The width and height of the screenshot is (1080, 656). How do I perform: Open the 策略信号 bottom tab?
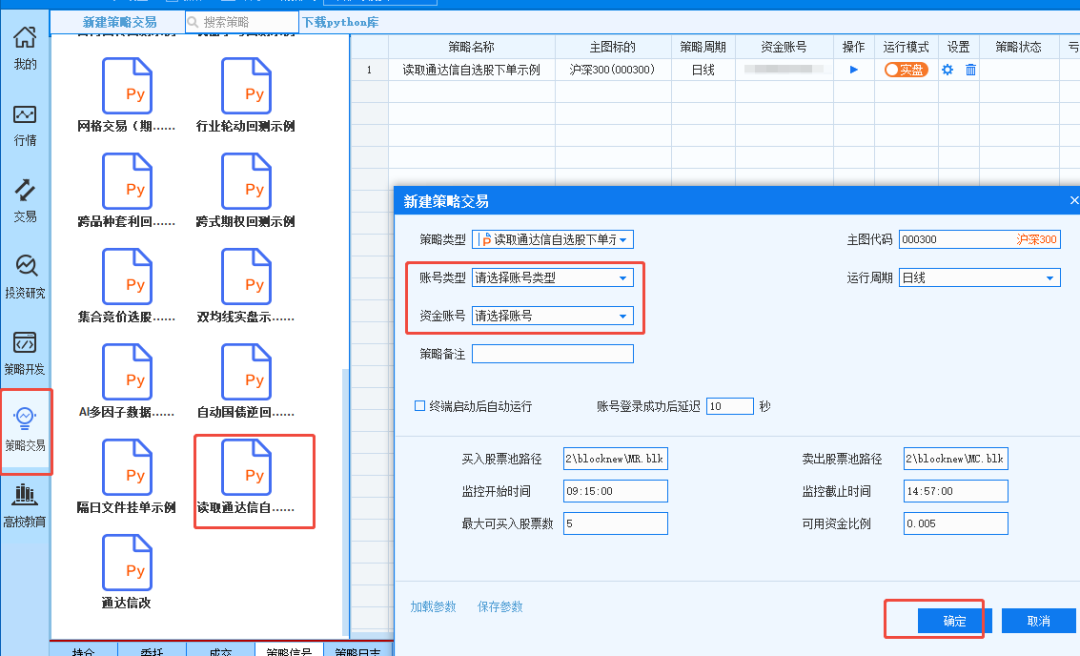coord(289,650)
